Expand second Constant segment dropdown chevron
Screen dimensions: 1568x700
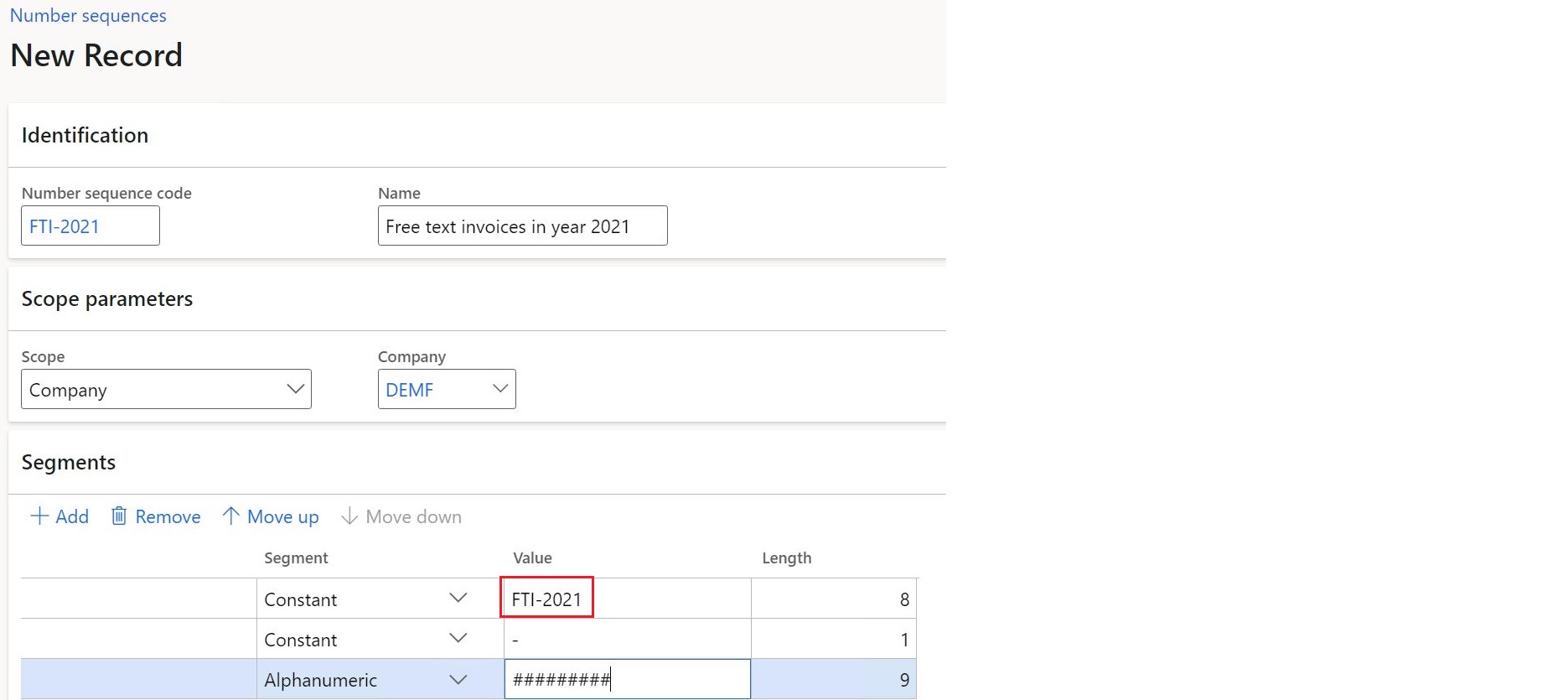[x=458, y=638]
